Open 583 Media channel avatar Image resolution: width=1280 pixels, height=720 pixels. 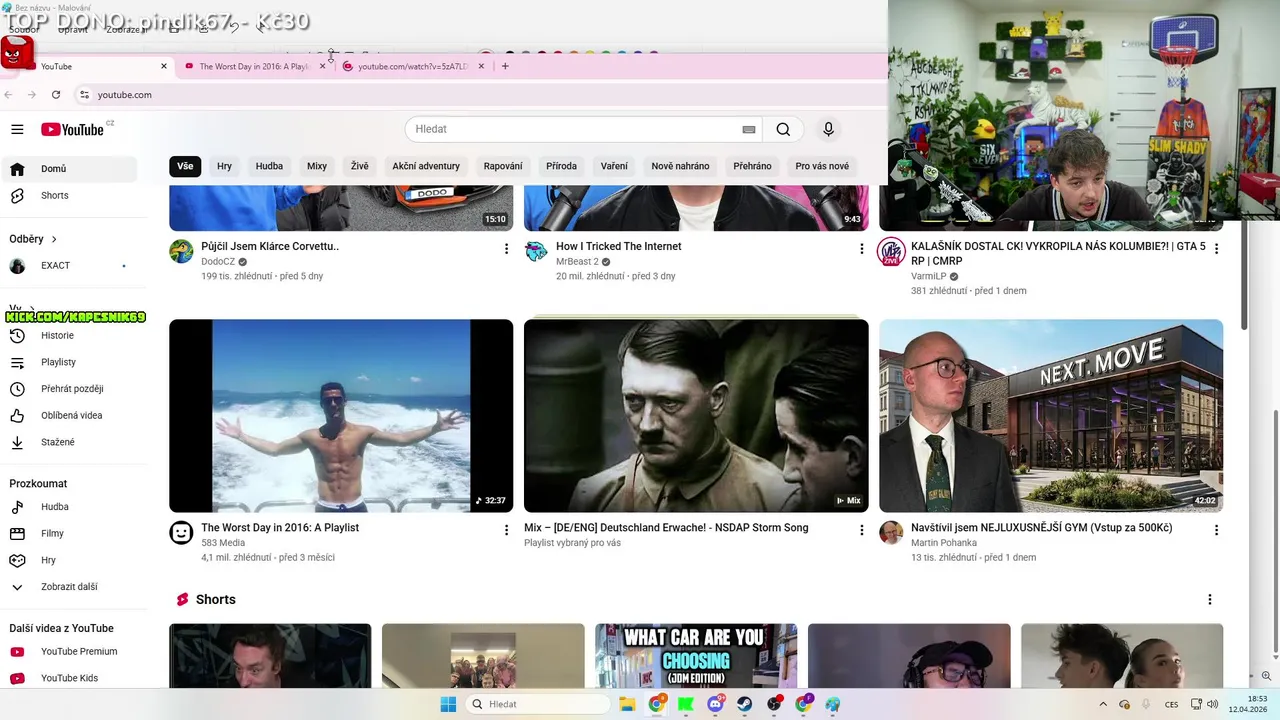click(181, 533)
